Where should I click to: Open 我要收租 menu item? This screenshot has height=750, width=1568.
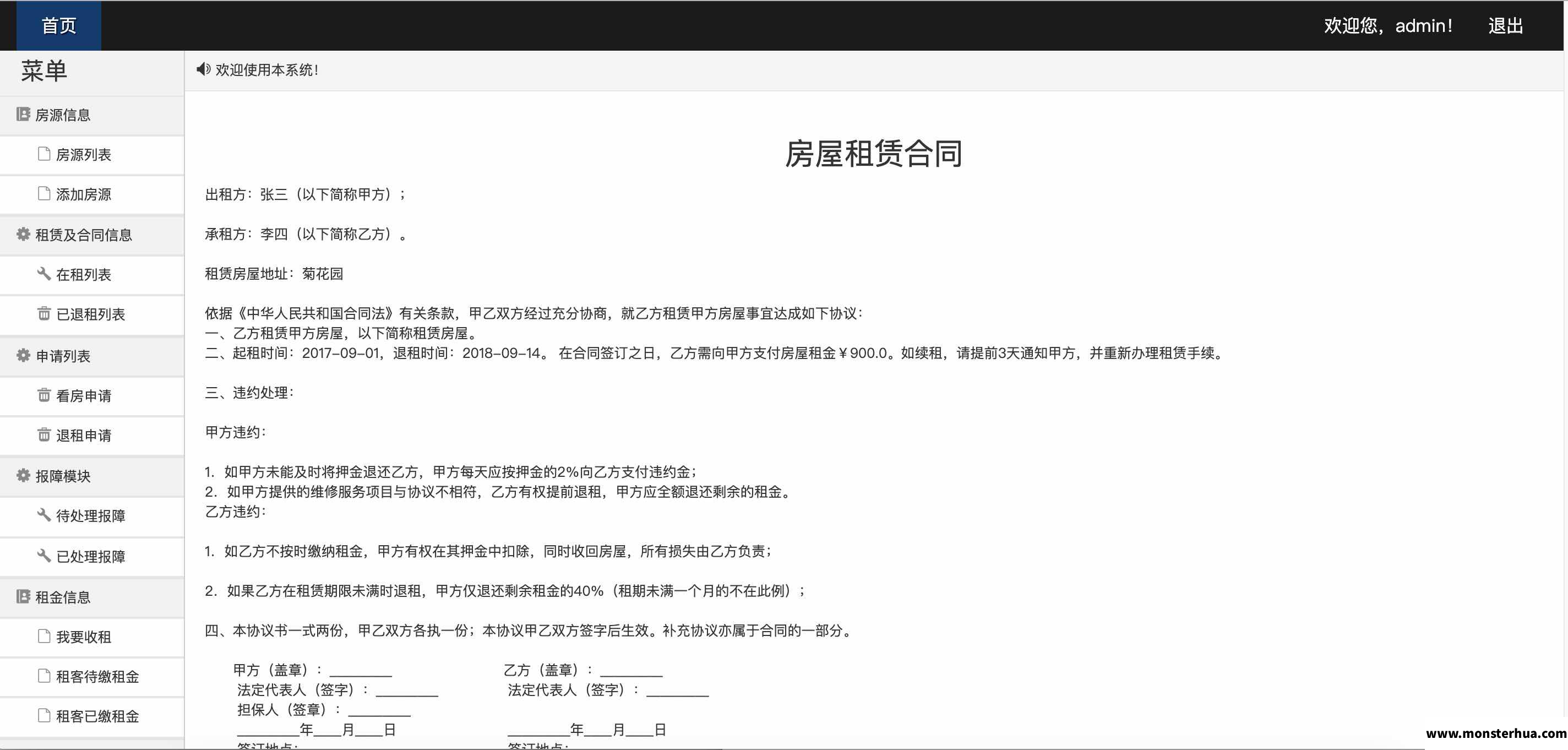tap(92, 637)
